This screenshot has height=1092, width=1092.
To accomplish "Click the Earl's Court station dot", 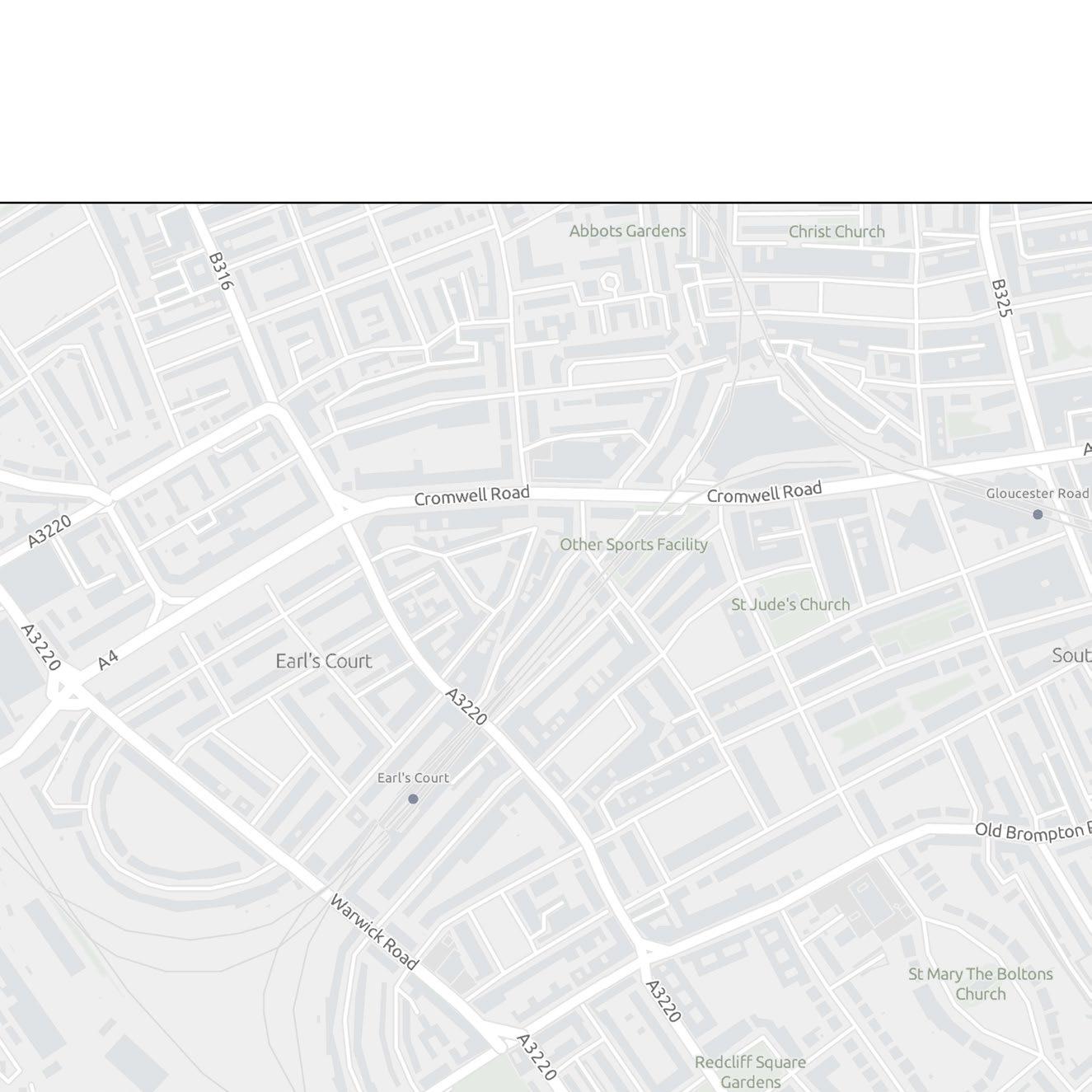I will [413, 799].
